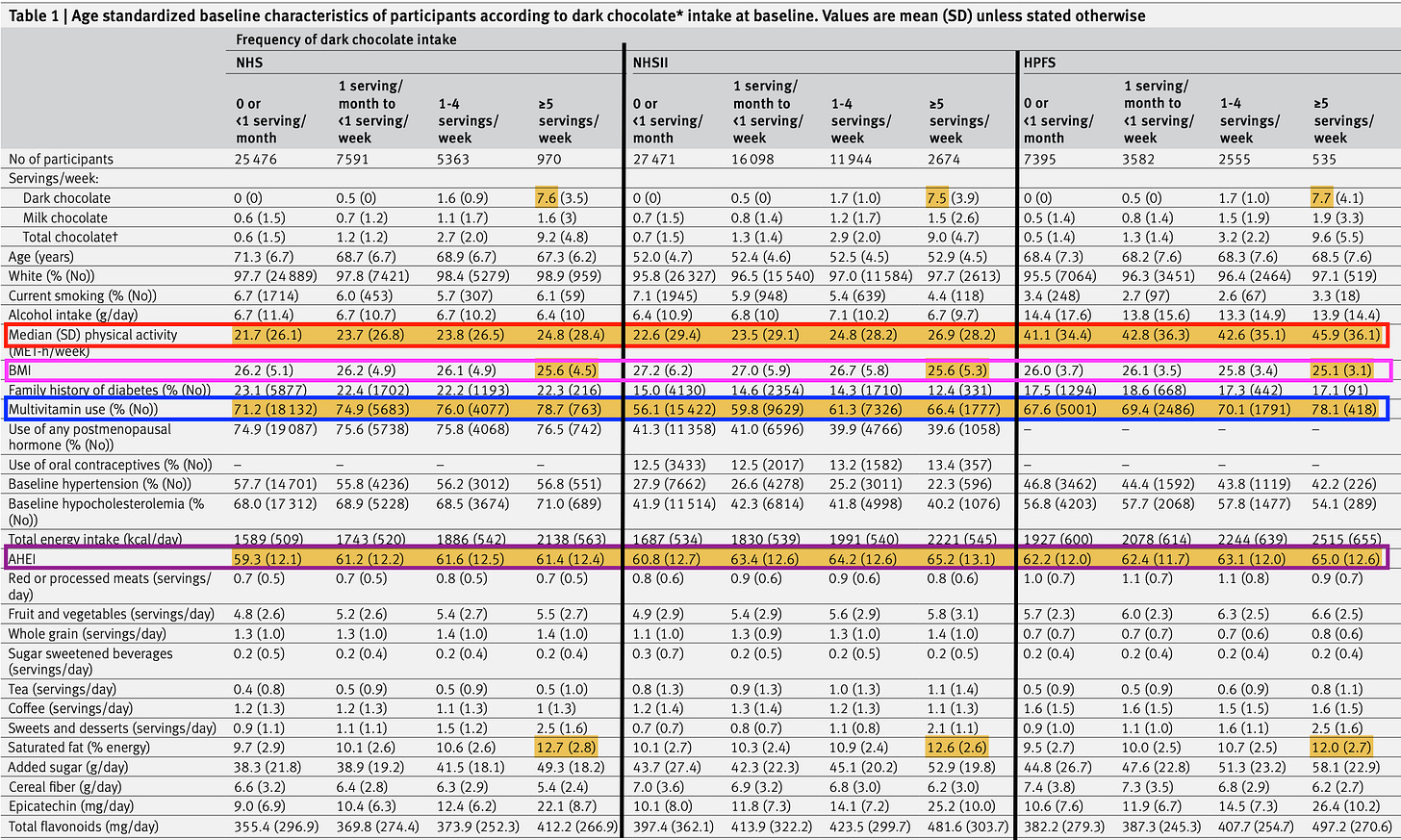The height and width of the screenshot is (840, 1401).
Task: Click highlighted dark chocolate value 7.6 (3.5)
Action: (x=562, y=198)
